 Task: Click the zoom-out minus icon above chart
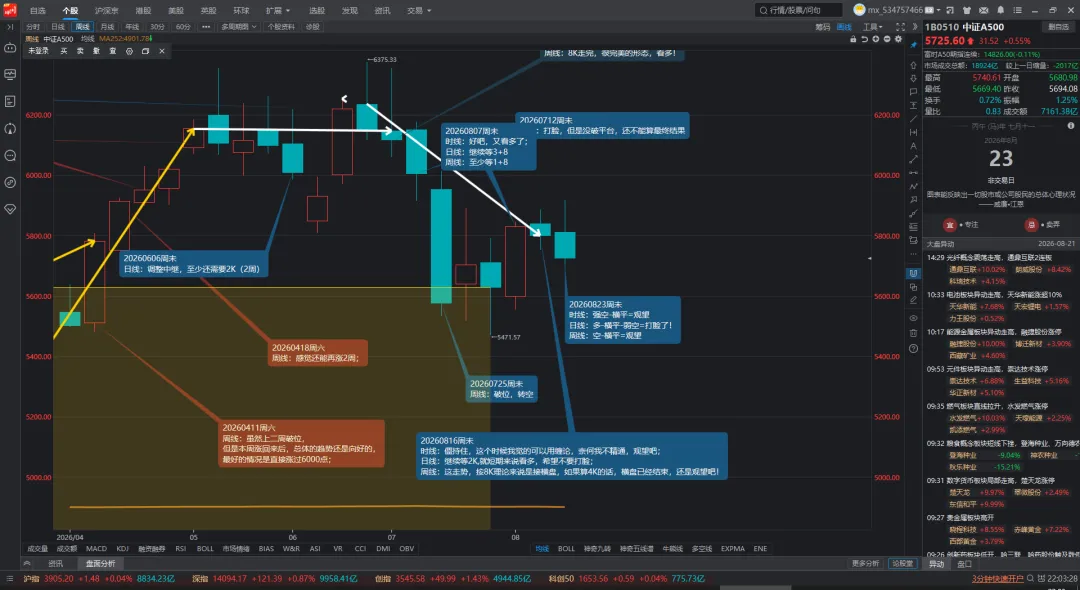coord(886,39)
